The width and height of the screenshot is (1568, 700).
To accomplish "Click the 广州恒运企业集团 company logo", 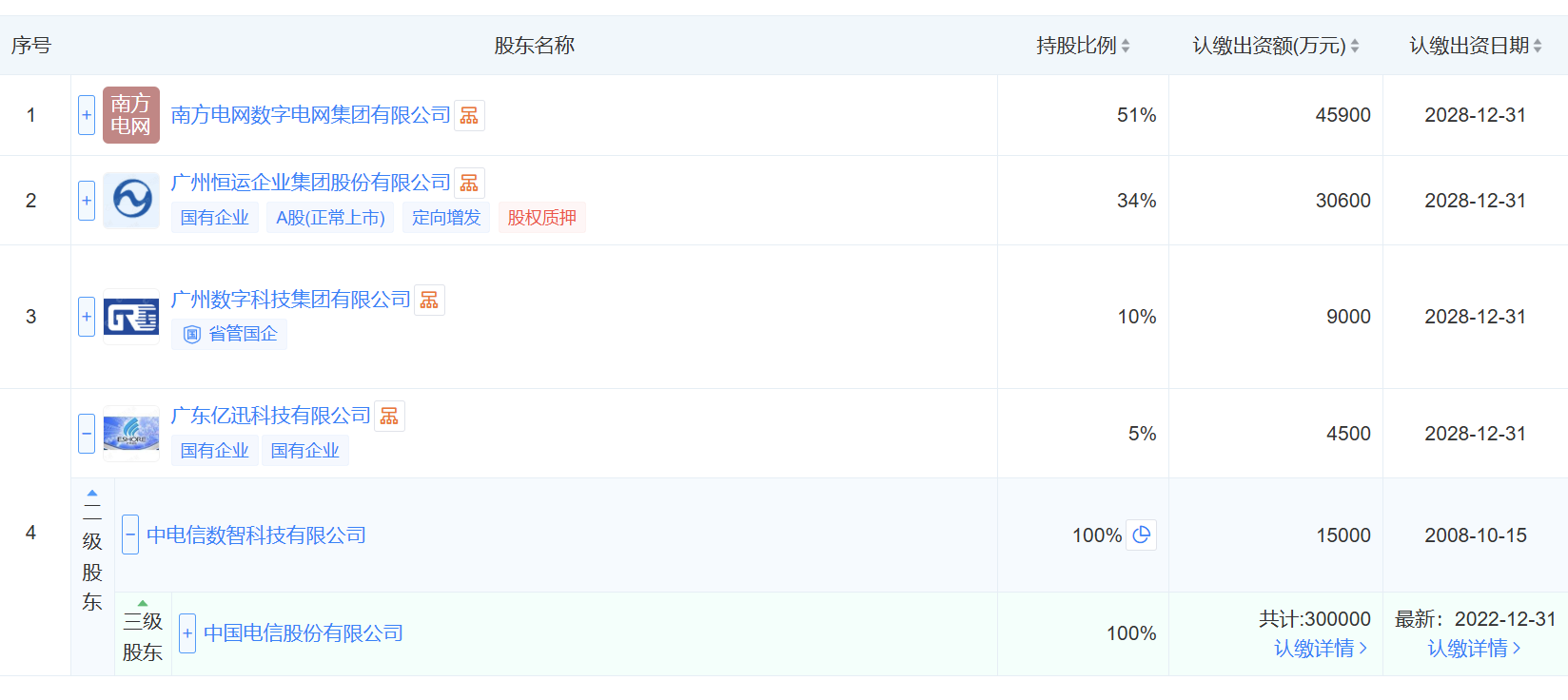I will 131,201.
